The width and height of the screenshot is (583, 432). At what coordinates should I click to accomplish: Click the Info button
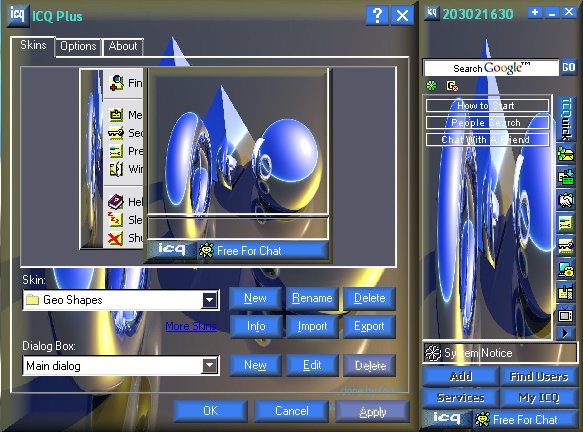tap(256, 326)
